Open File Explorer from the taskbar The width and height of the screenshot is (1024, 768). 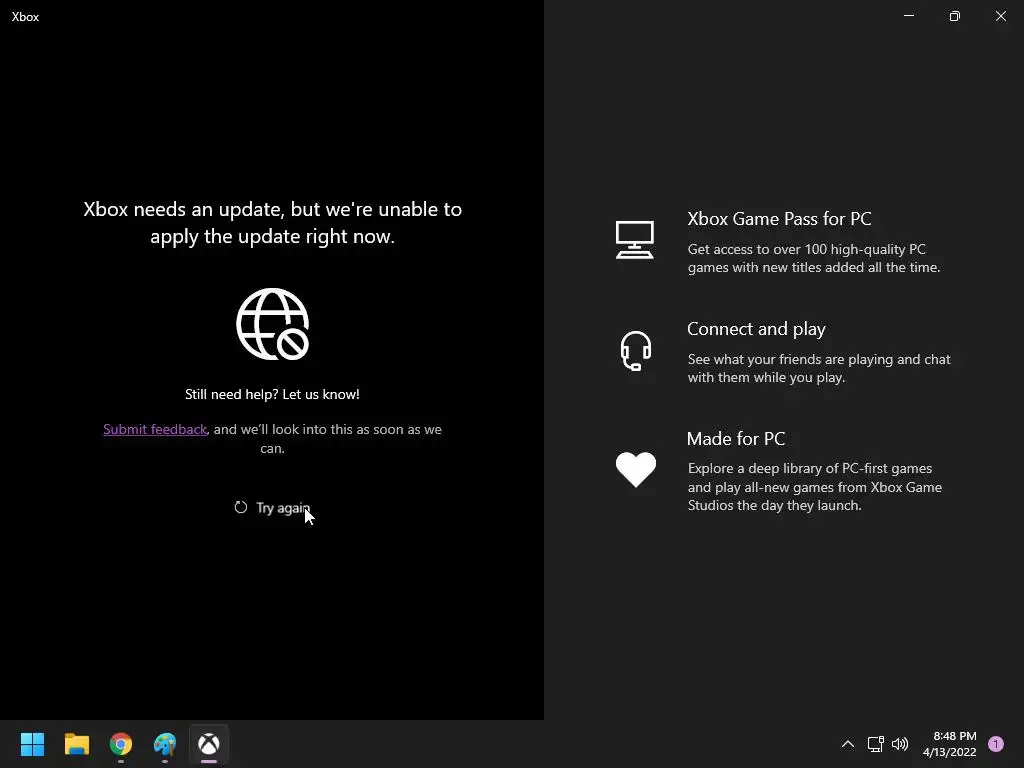(x=76, y=744)
